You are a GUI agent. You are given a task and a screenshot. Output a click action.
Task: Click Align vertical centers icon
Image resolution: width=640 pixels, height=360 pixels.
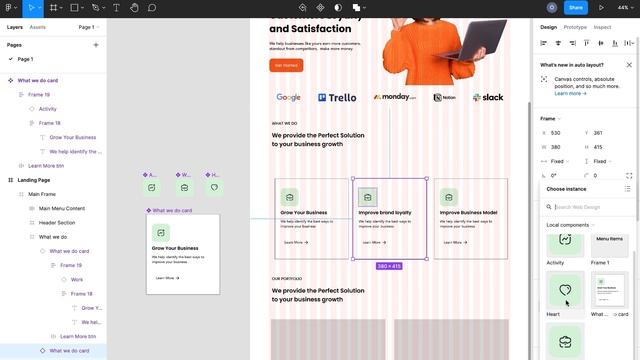pyautogui.click(x=601, y=43)
